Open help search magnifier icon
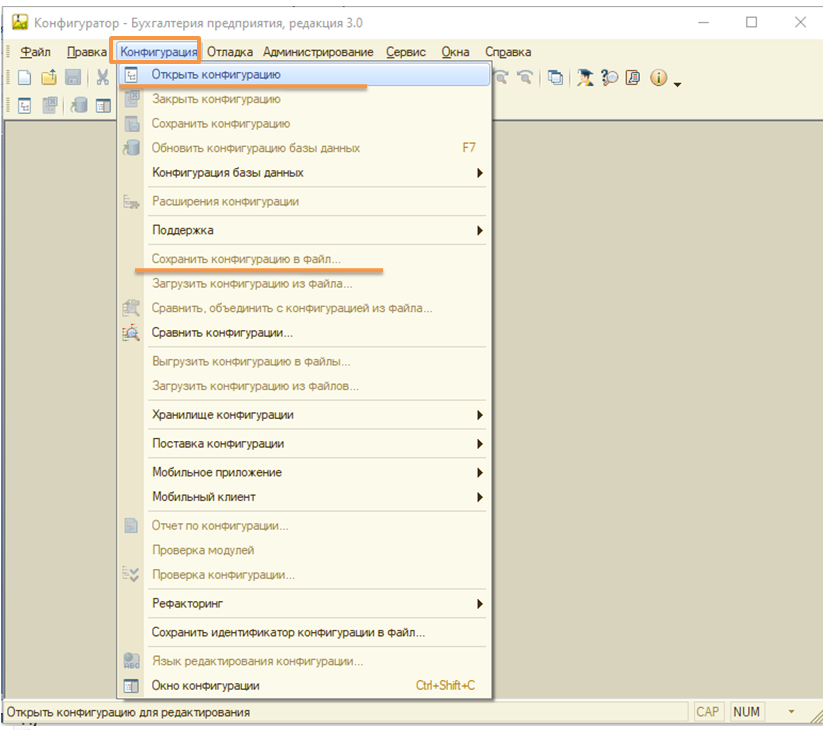829x730 pixels. click(x=610, y=78)
